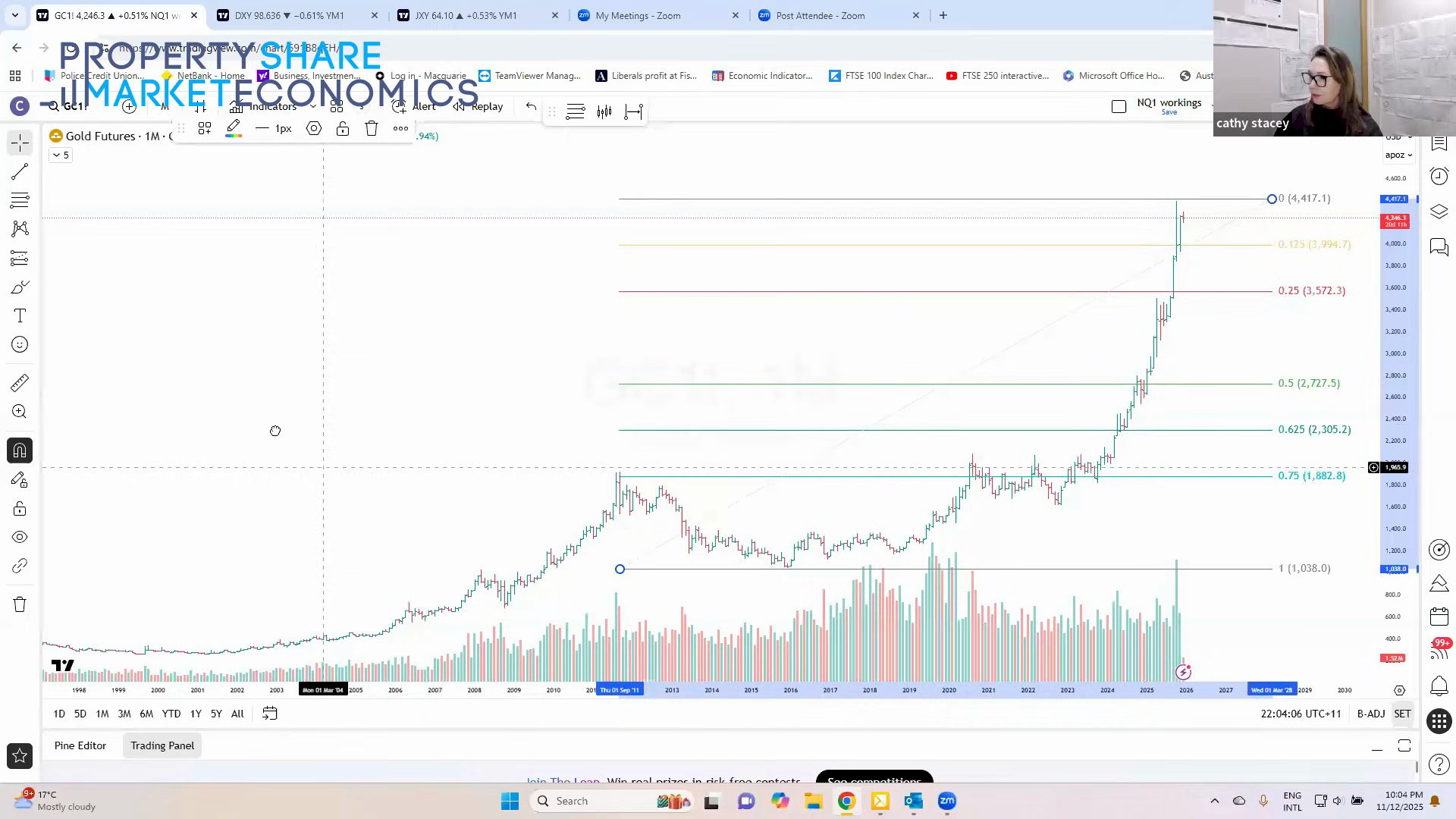Open the line color swatch on drawing toolbar
This screenshot has height=819, width=1456.
click(234, 127)
